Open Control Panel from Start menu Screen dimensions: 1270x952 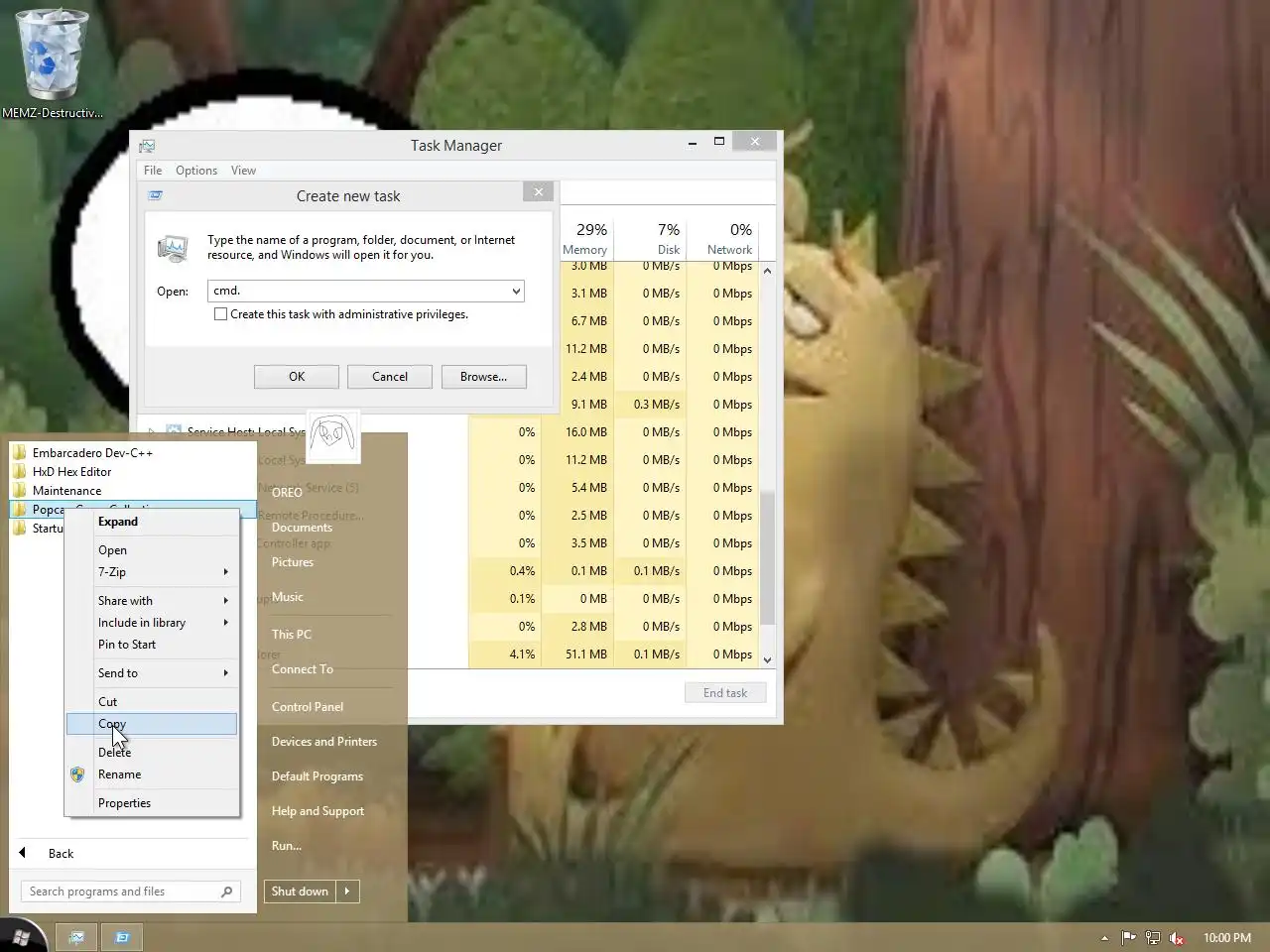pos(308,707)
